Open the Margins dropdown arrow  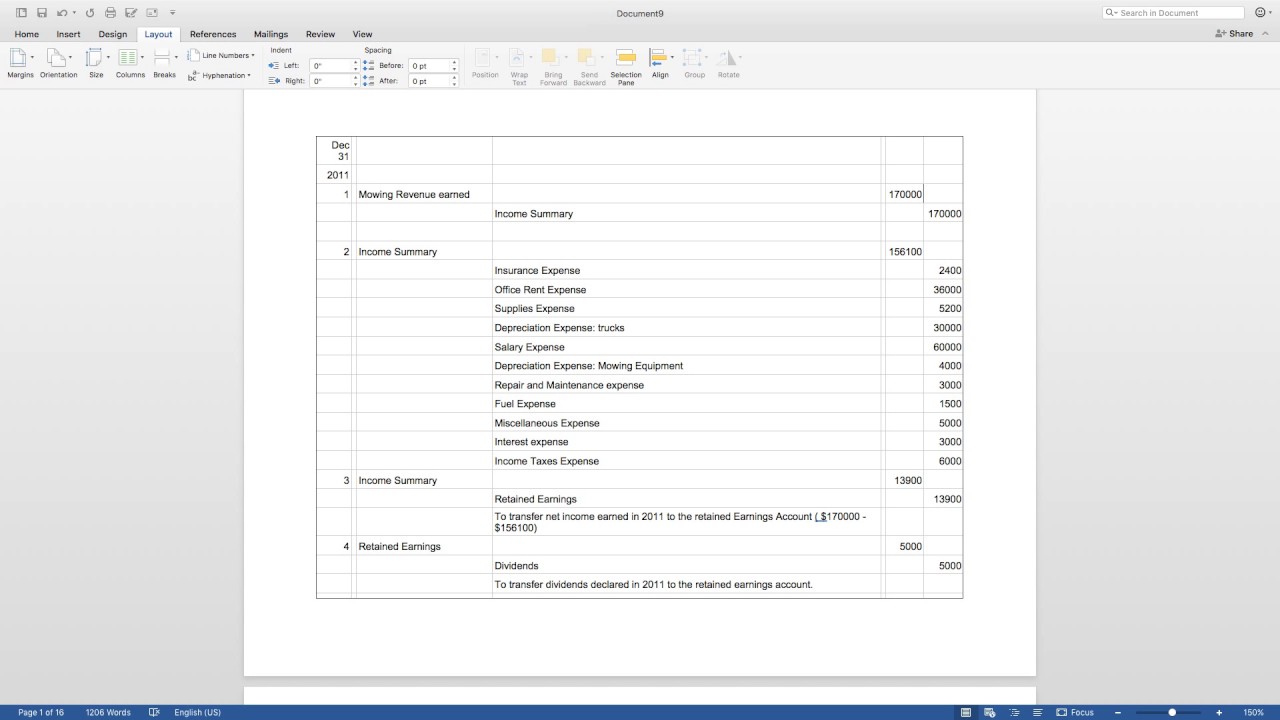(32, 57)
